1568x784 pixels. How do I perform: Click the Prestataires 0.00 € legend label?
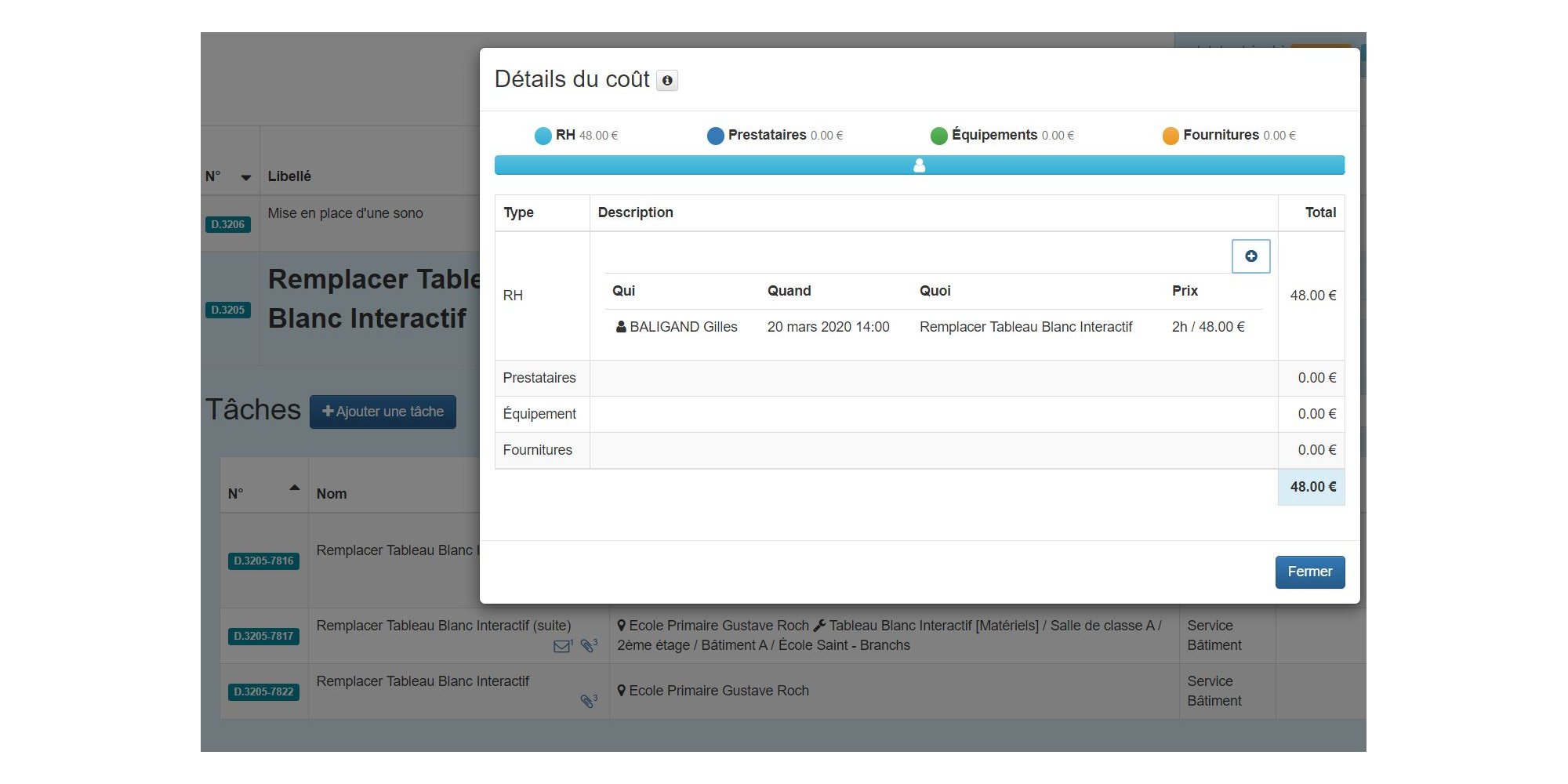(x=786, y=135)
